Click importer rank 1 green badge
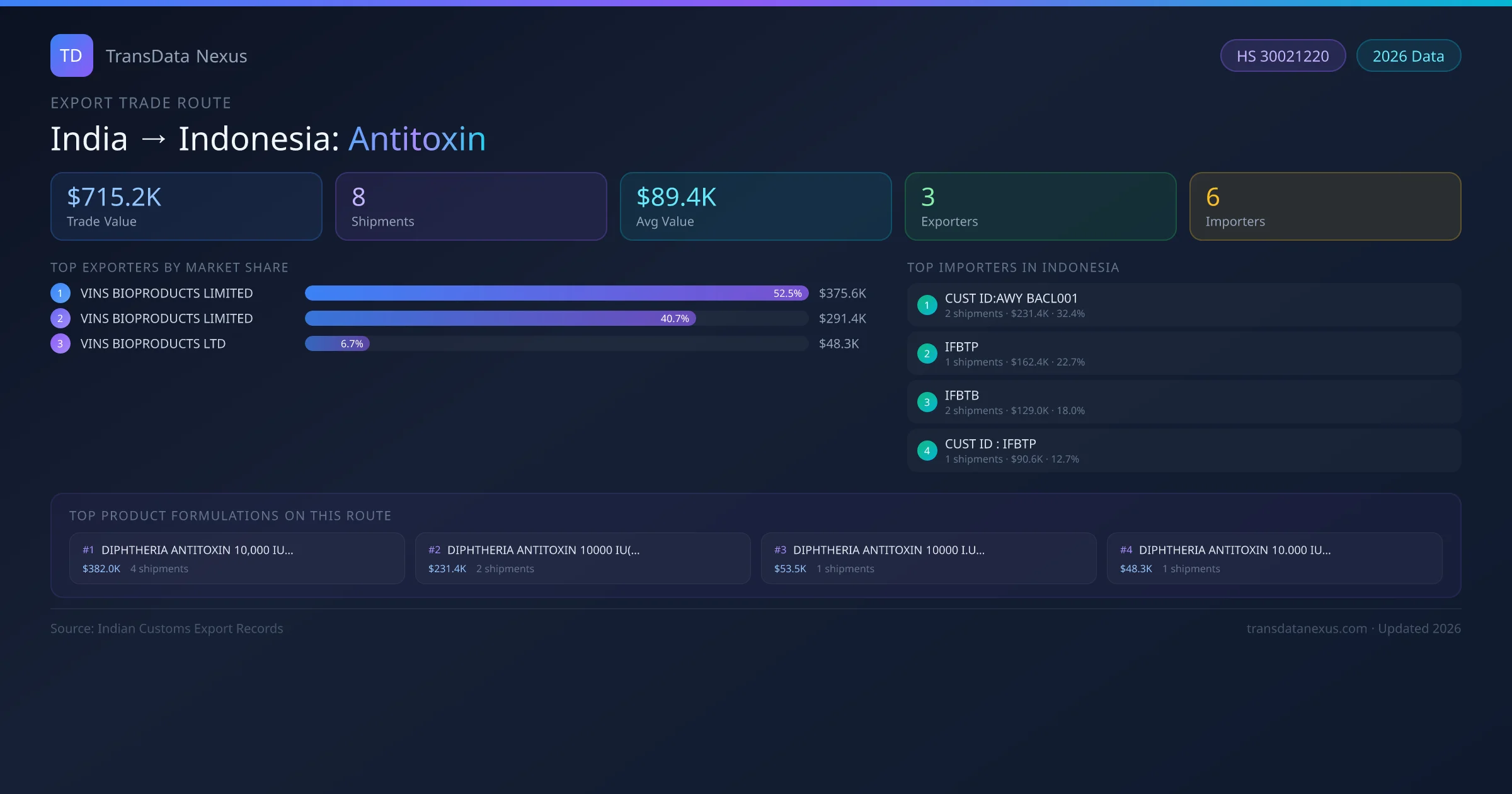Screen dimensions: 1512x794 tap(927, 305)
